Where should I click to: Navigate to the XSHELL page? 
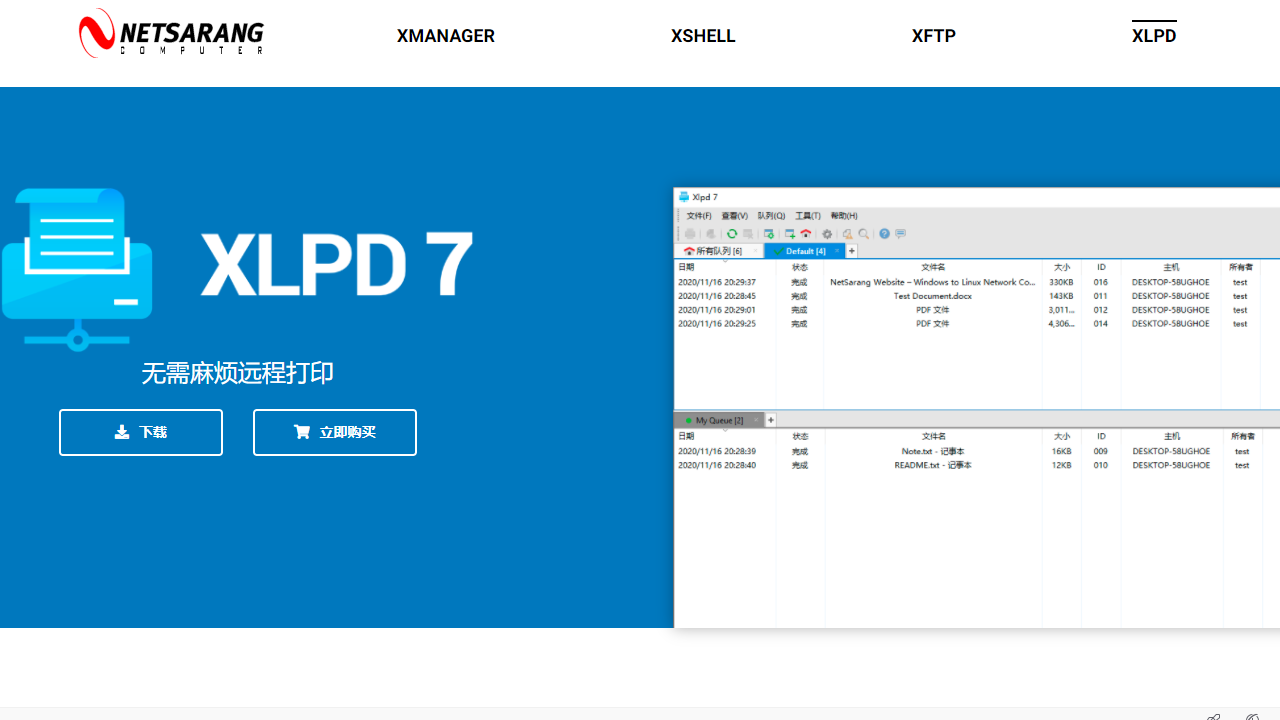pos(703,36)
